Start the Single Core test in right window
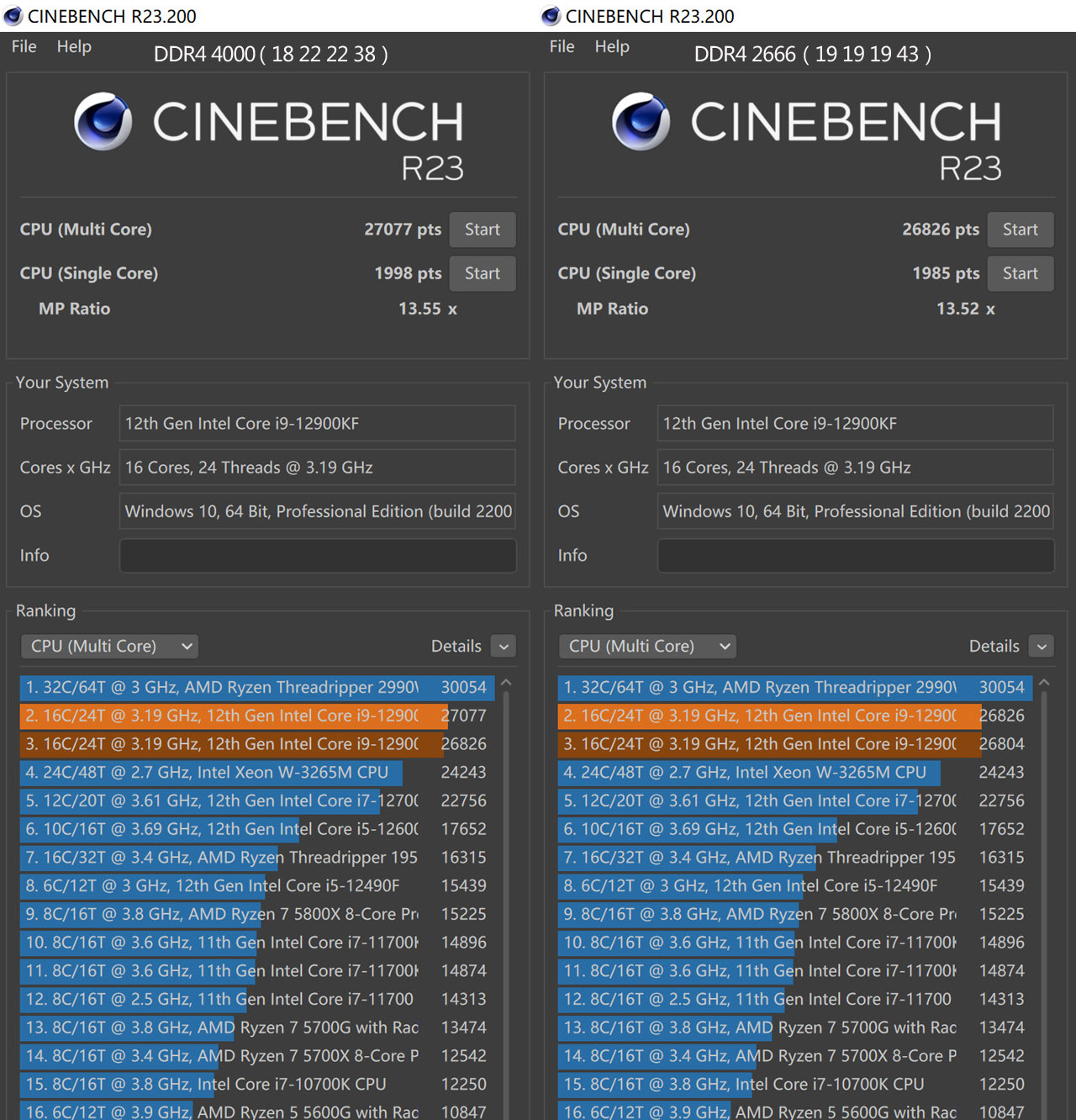This screenshot has height=1120, width=1076. (x=1020, y=273)
